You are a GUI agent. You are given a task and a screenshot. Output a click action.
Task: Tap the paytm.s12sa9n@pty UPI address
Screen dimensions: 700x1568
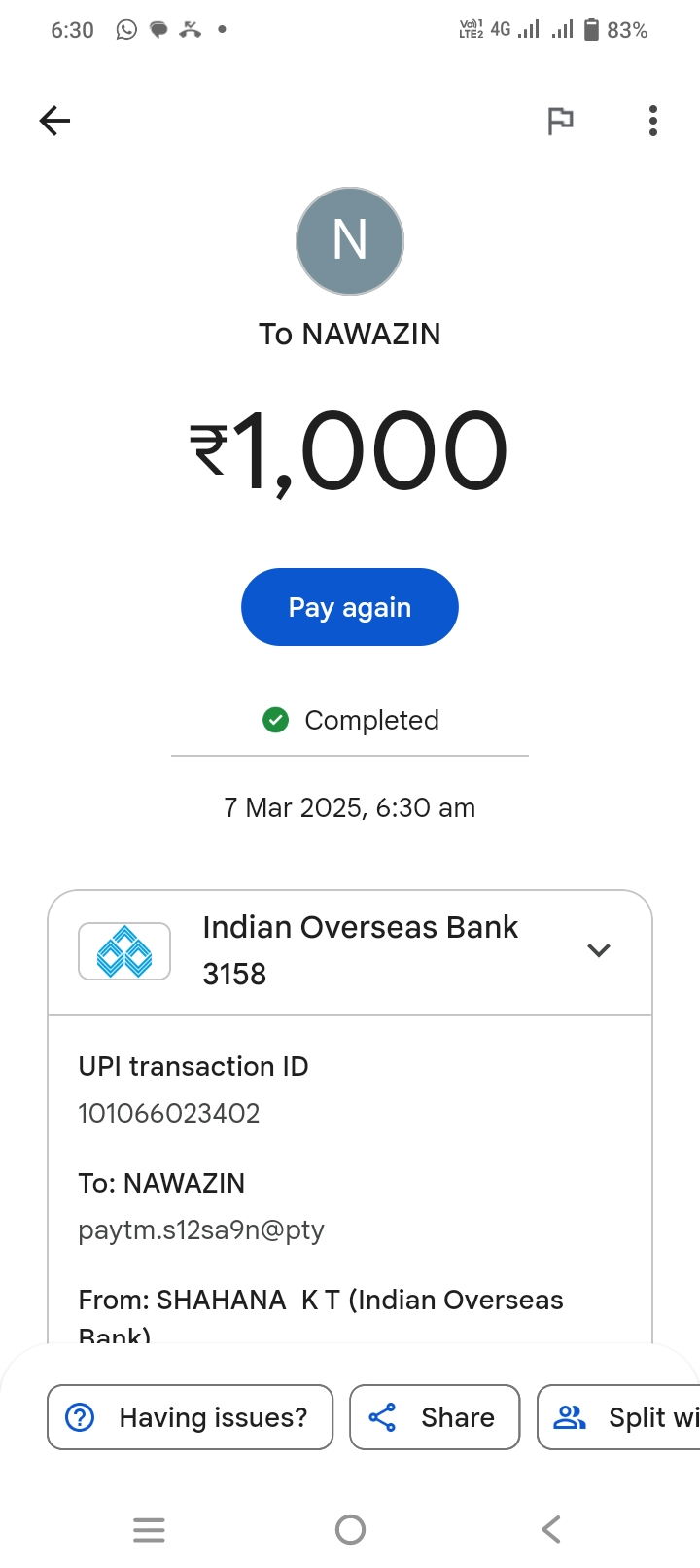(201, 1229)
